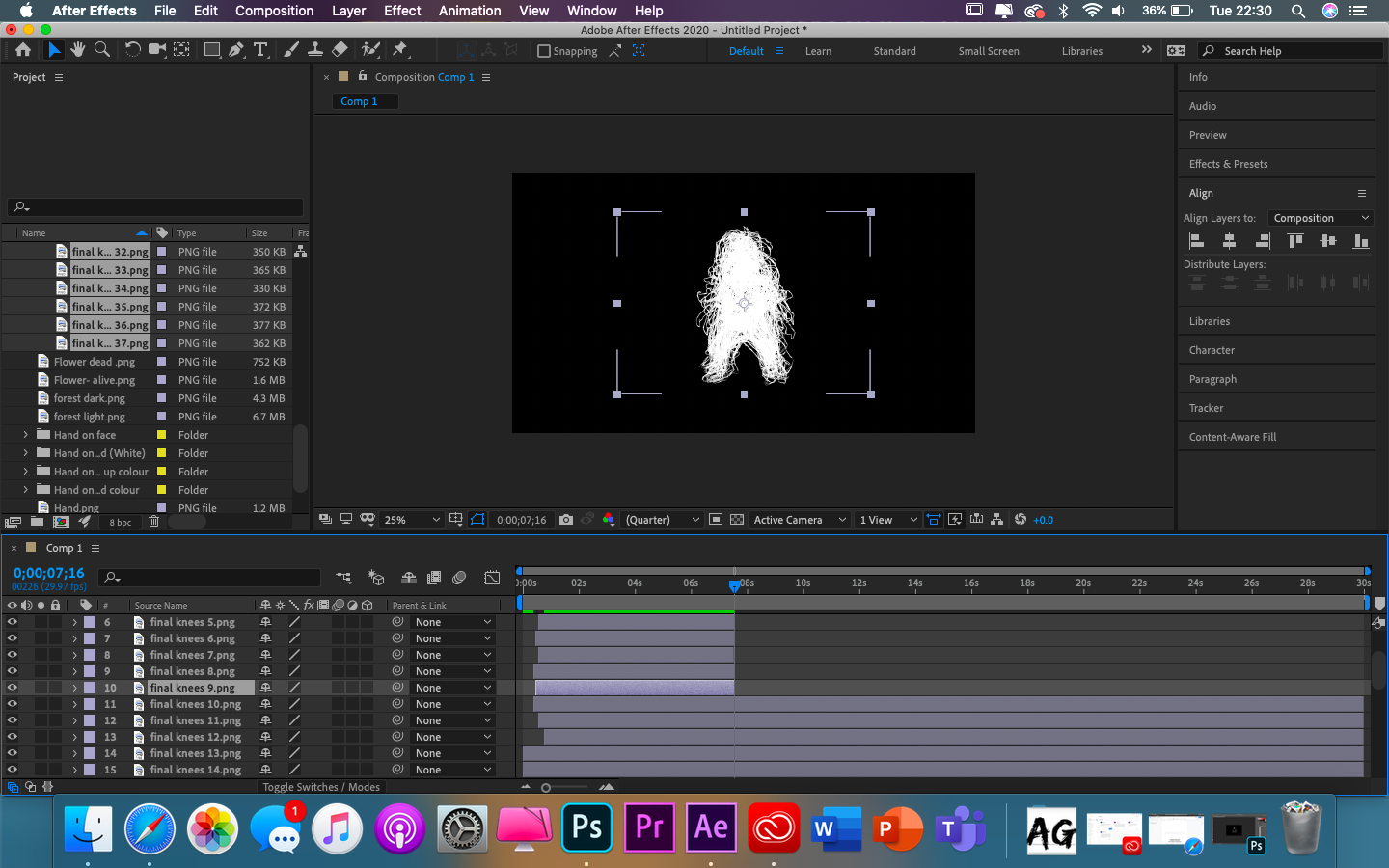The height and width of the screenshot is (868, 1389).
Task: Switch to the Comp 1 tab
Action: point(365,101)
